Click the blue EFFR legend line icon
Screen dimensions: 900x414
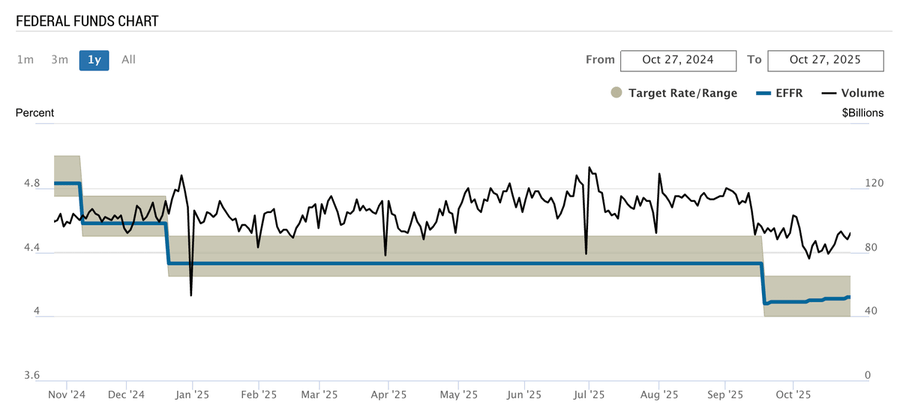pyautogui.click(x=763, y=93)
